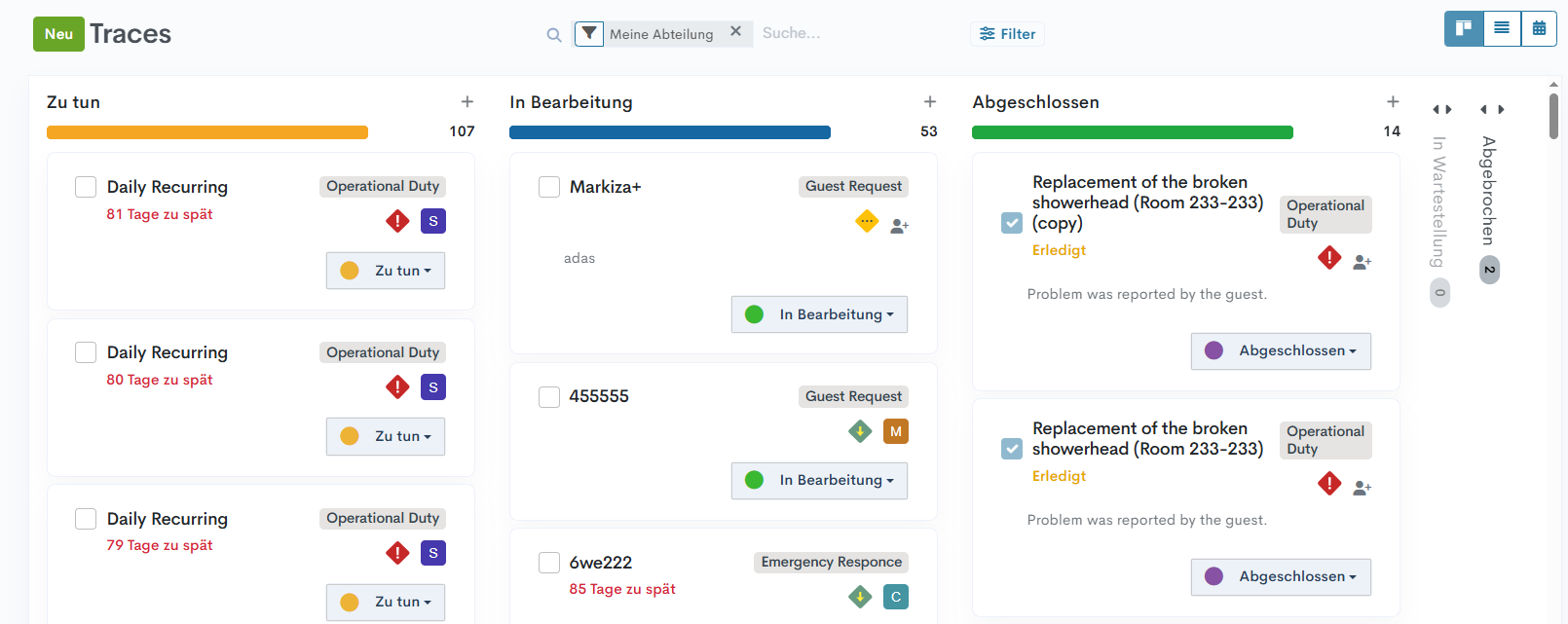Check the first Daily Recurring card checkbox
The height and width of the screenshot is (624, 1568).
[x=86, y=187]
